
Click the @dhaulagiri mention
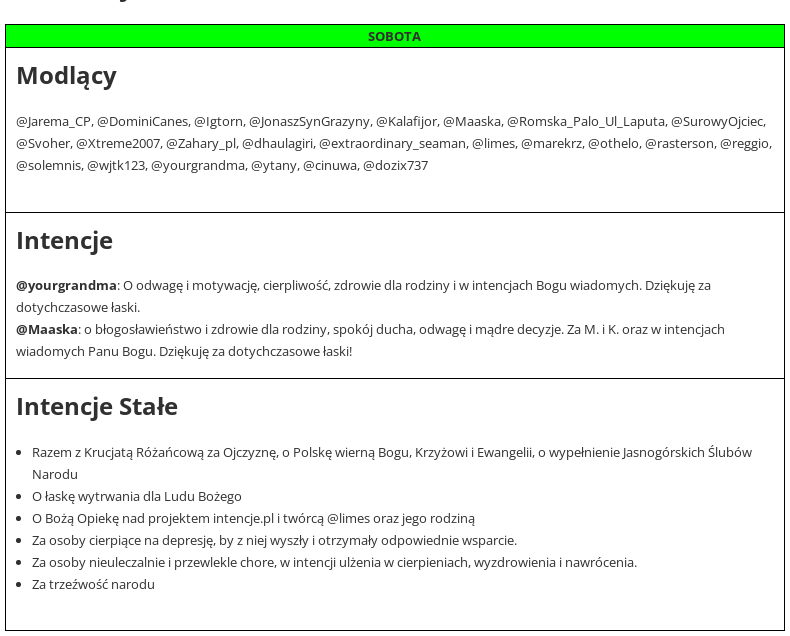[276, 143]
